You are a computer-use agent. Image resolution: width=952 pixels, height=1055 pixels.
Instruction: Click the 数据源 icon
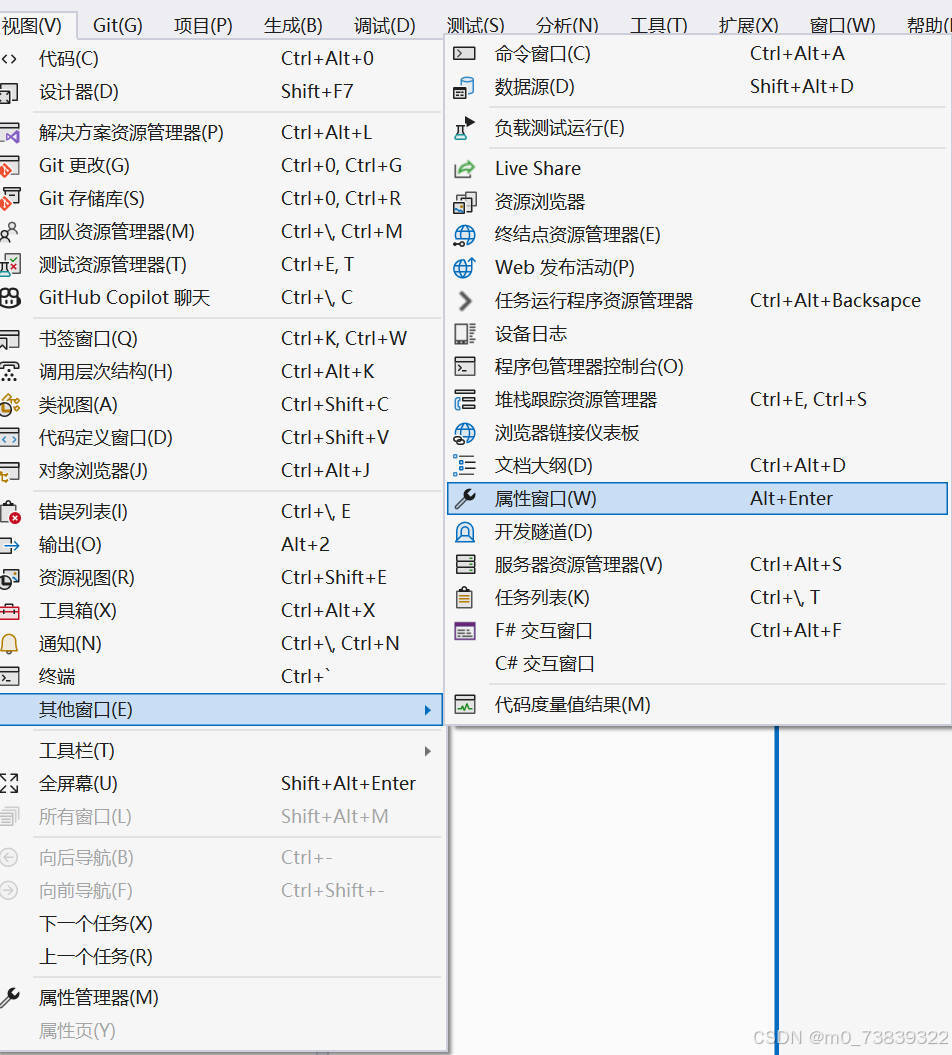[465, 86]
